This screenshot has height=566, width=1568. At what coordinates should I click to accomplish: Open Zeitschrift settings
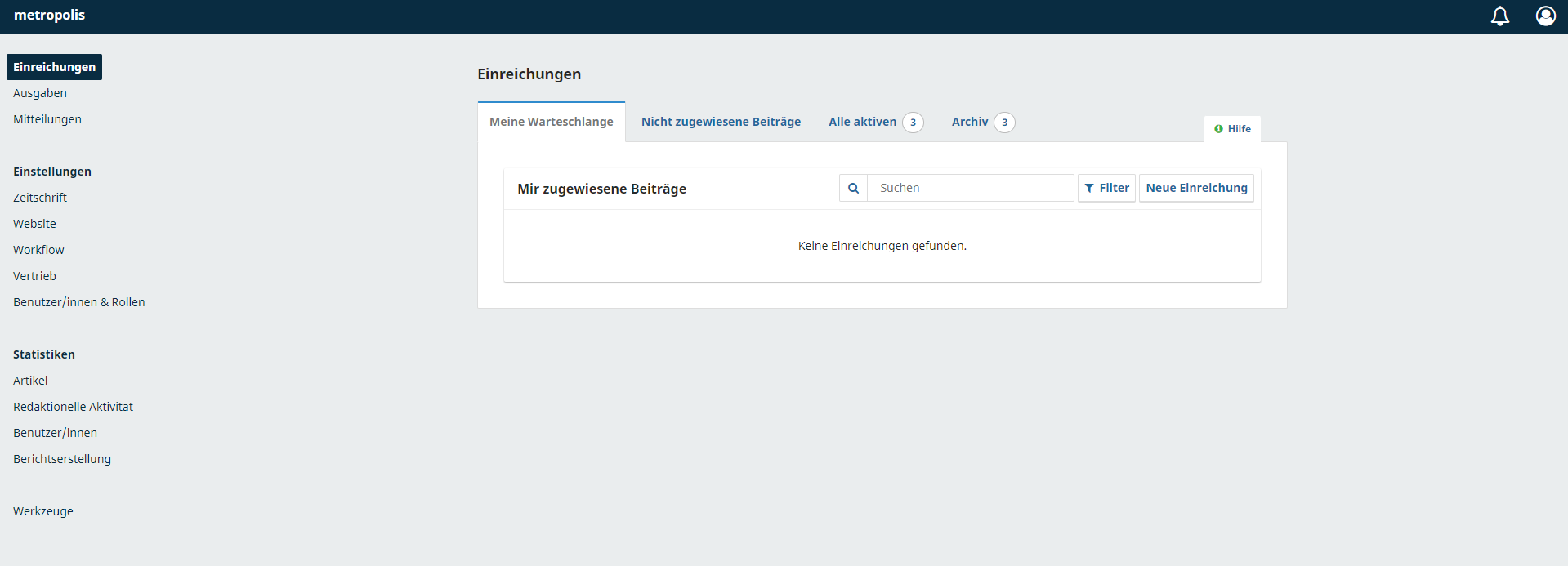click(40, 198)
